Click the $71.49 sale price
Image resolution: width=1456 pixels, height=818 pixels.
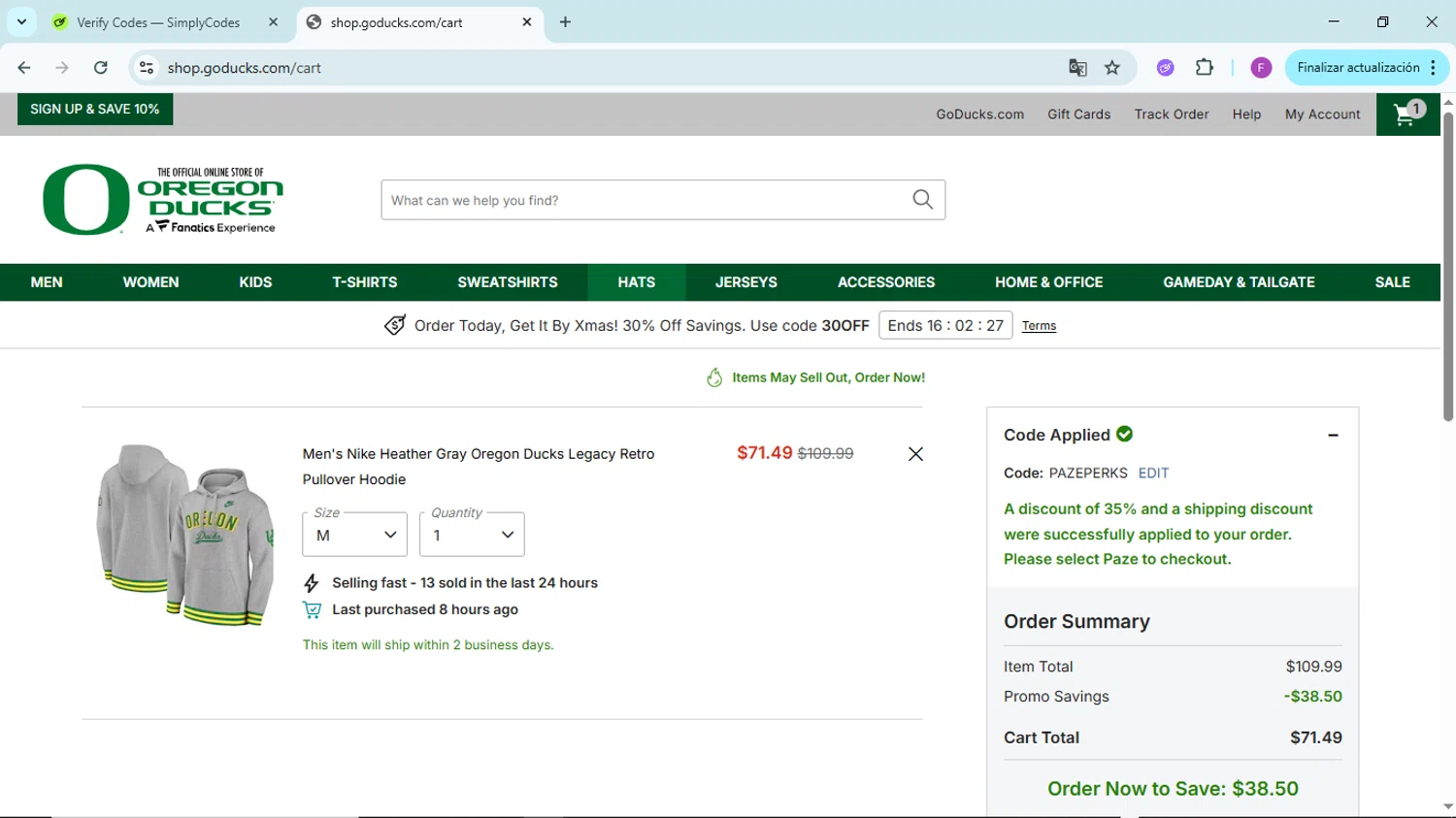pos(765,453)
